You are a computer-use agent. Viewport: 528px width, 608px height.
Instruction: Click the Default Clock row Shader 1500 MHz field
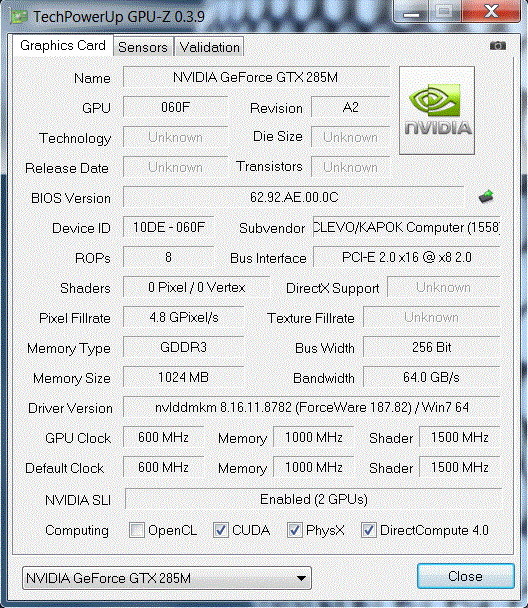tap(460, 467)
